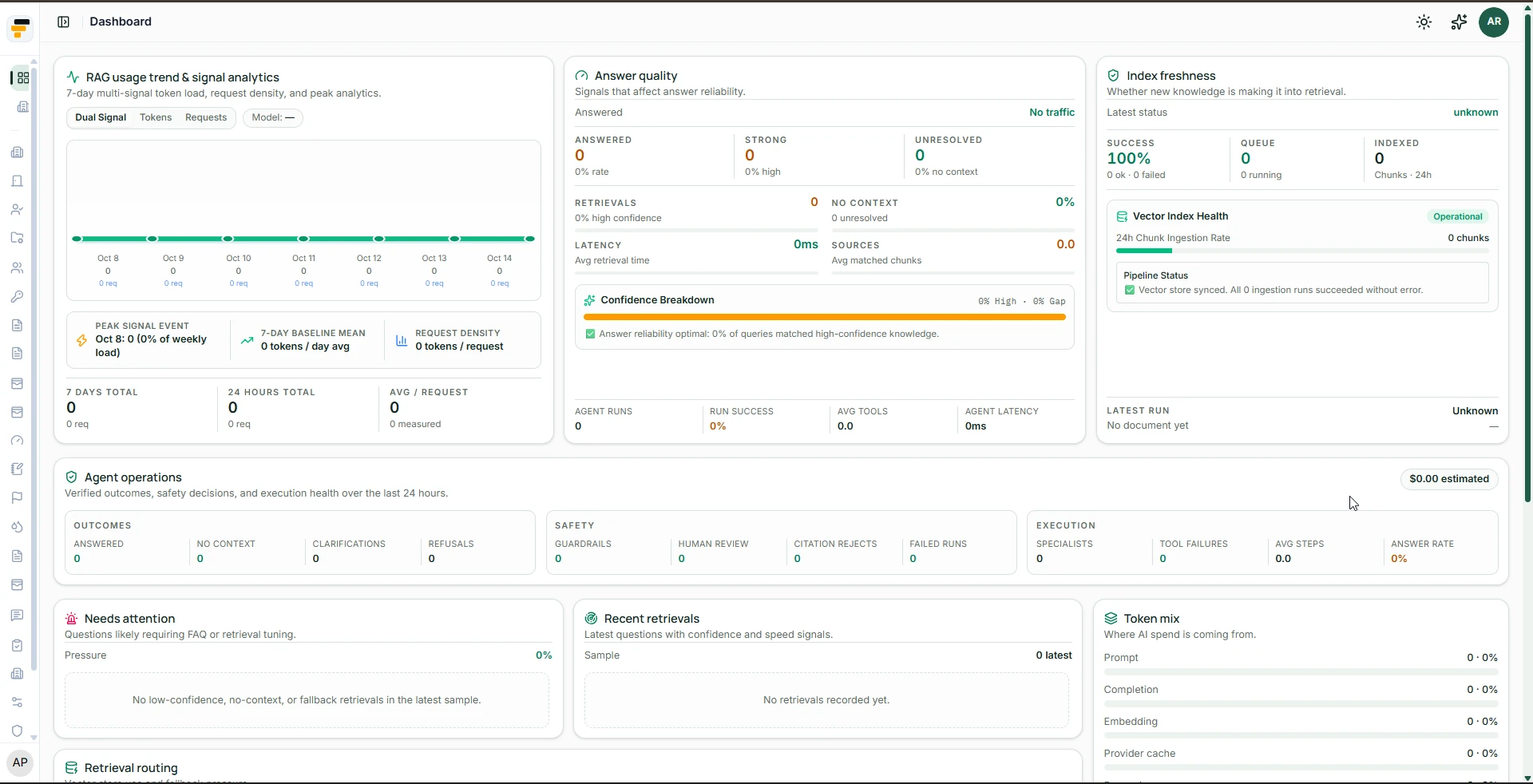Click the "0ms" latency value
The height and width of the screenshot is (784, 1533).
point(806,244)
